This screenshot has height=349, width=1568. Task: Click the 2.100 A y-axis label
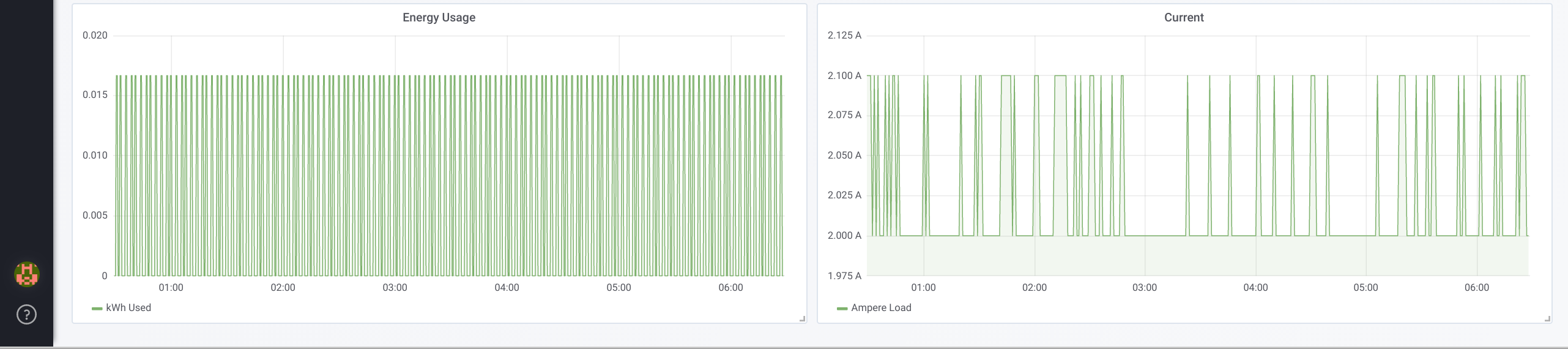844,75
